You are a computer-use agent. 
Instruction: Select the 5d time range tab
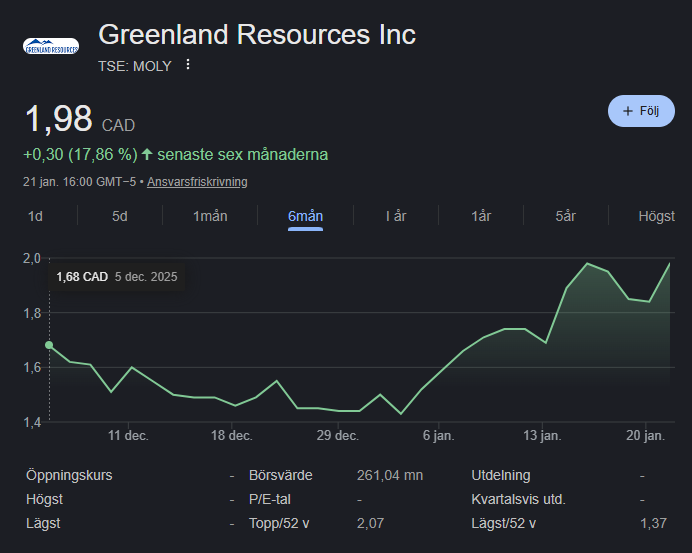120,216
